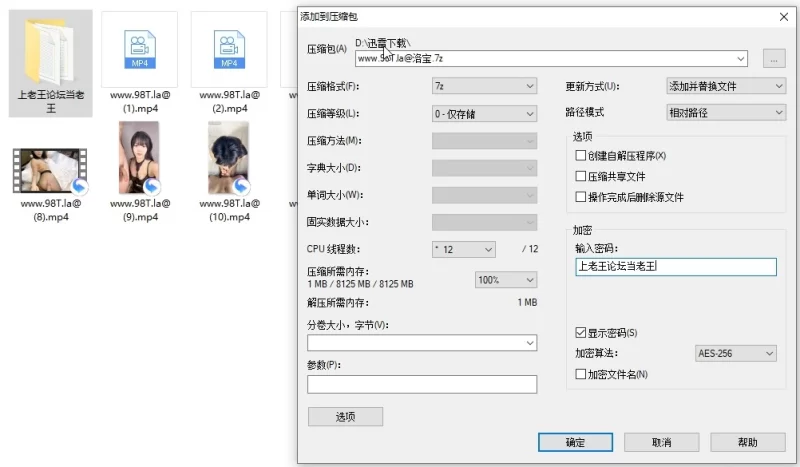Open the 路径模式 dropdown showing 相对路径
Screen dimensions: 800x467
726,112
